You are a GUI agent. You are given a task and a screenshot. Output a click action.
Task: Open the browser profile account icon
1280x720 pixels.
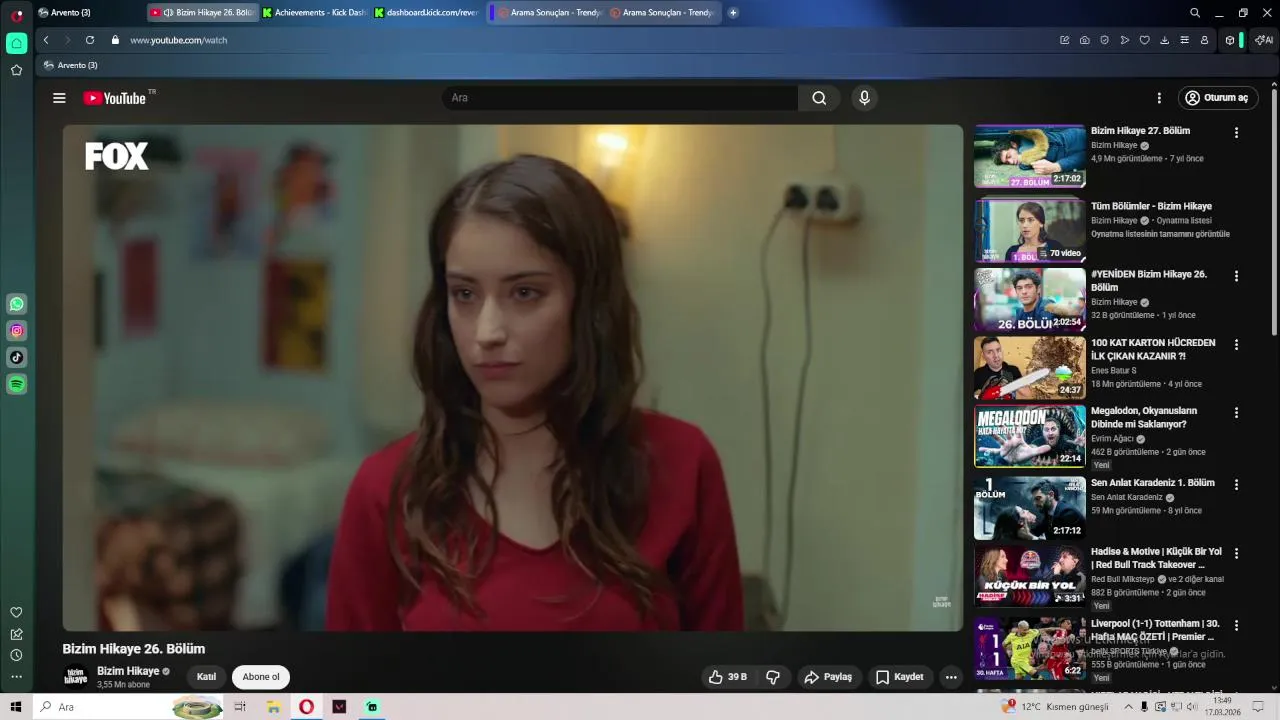tap(1205, 40)
